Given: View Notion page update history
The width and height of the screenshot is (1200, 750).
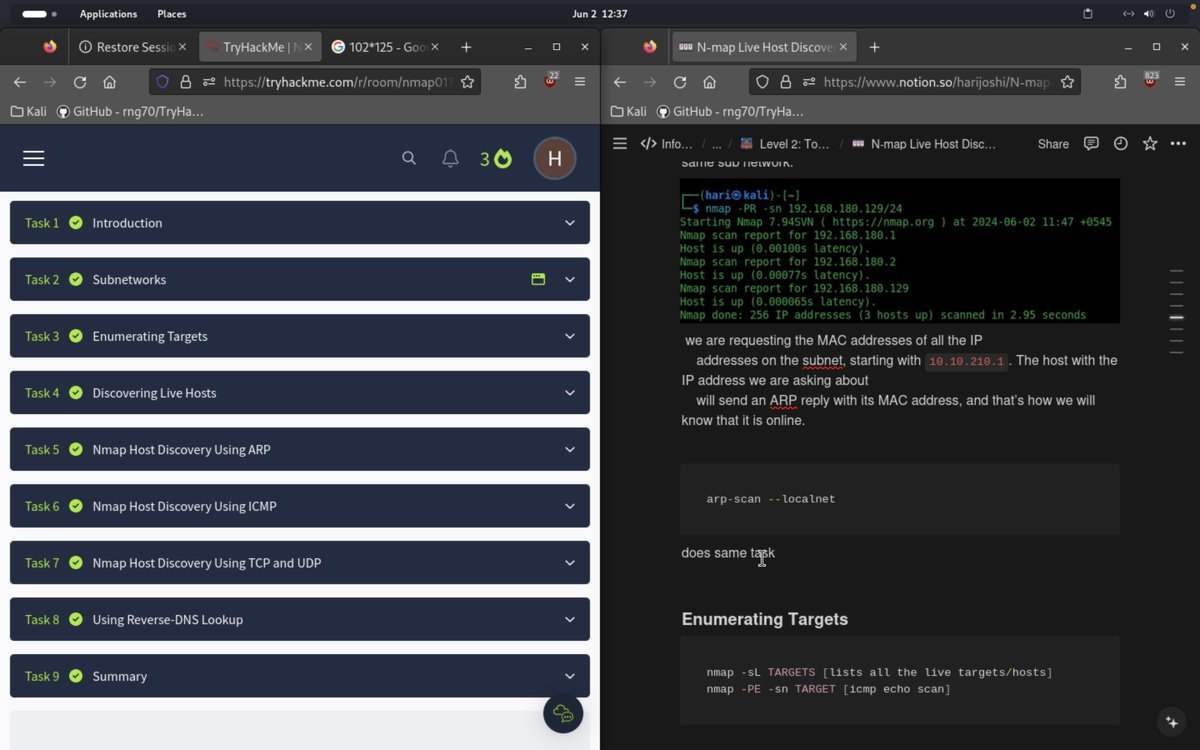Looking at the screenshot, I should [x=1120, y=144].
